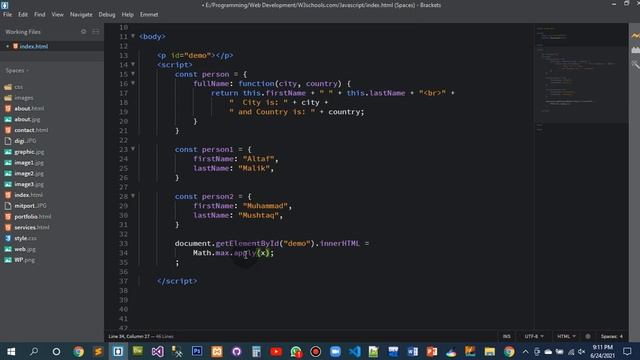
Task: Fold the const person object at line 15
Action: 133,73
